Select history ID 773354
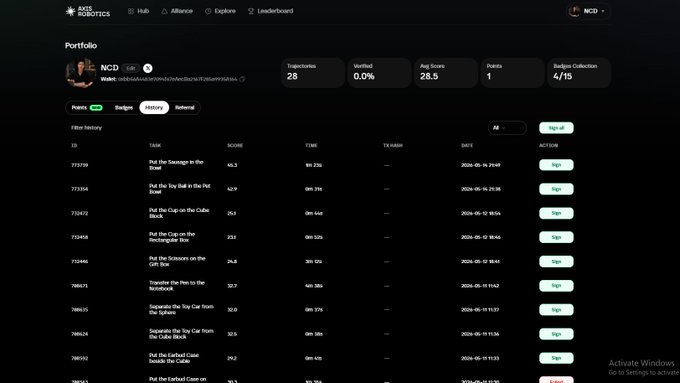Image resolution: width=680 pixels, height=383 pixels. click(x=80, y=189)
